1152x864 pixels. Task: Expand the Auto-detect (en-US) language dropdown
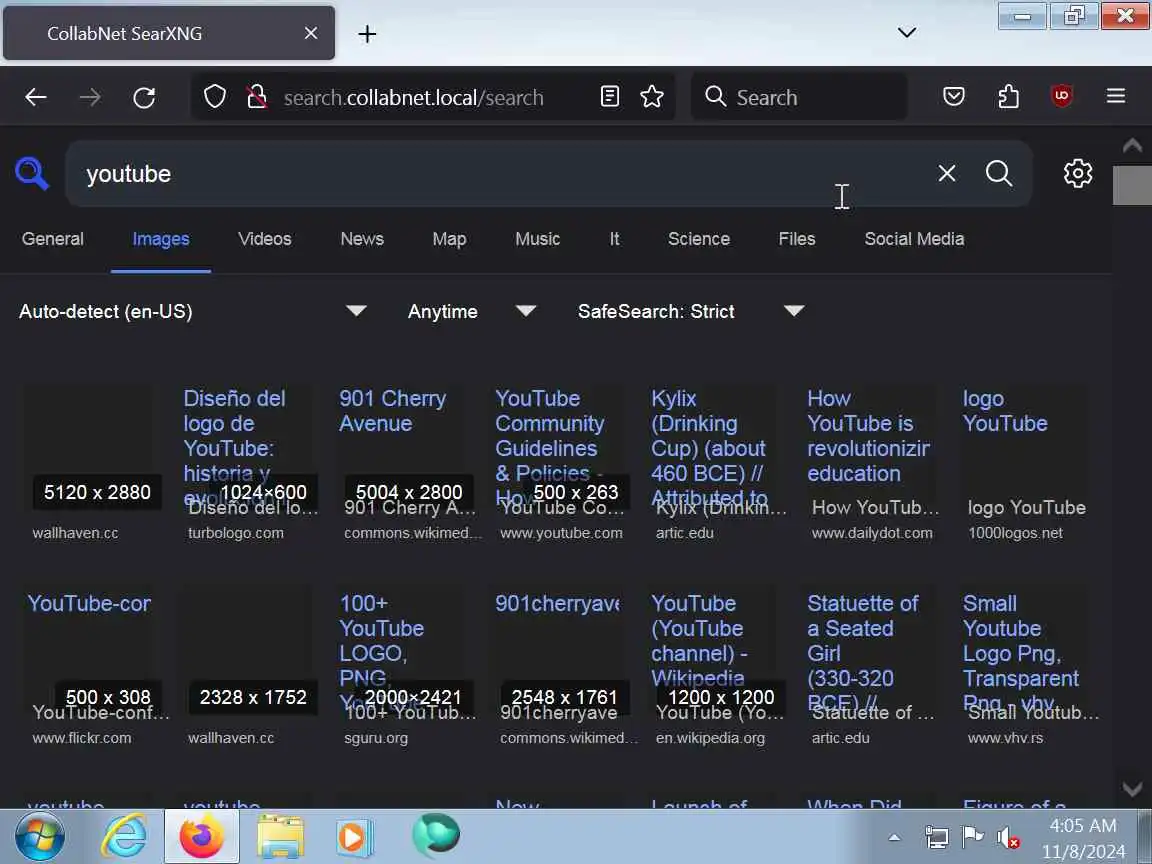(x=192, y=312)
